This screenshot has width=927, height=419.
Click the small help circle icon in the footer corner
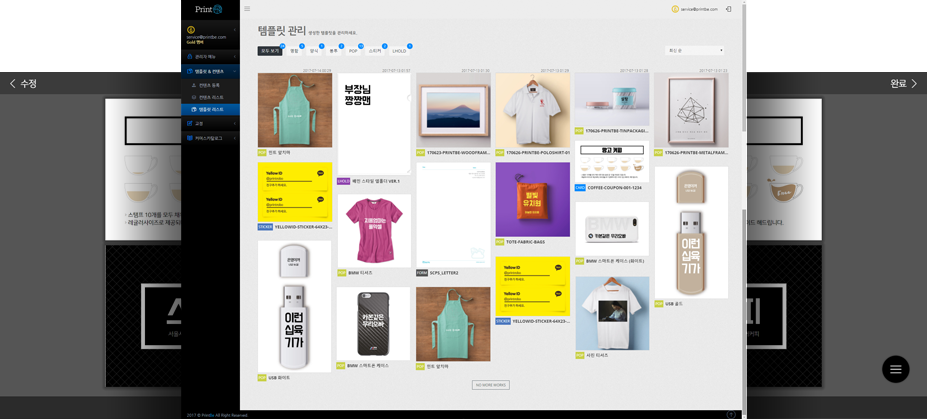731,415
